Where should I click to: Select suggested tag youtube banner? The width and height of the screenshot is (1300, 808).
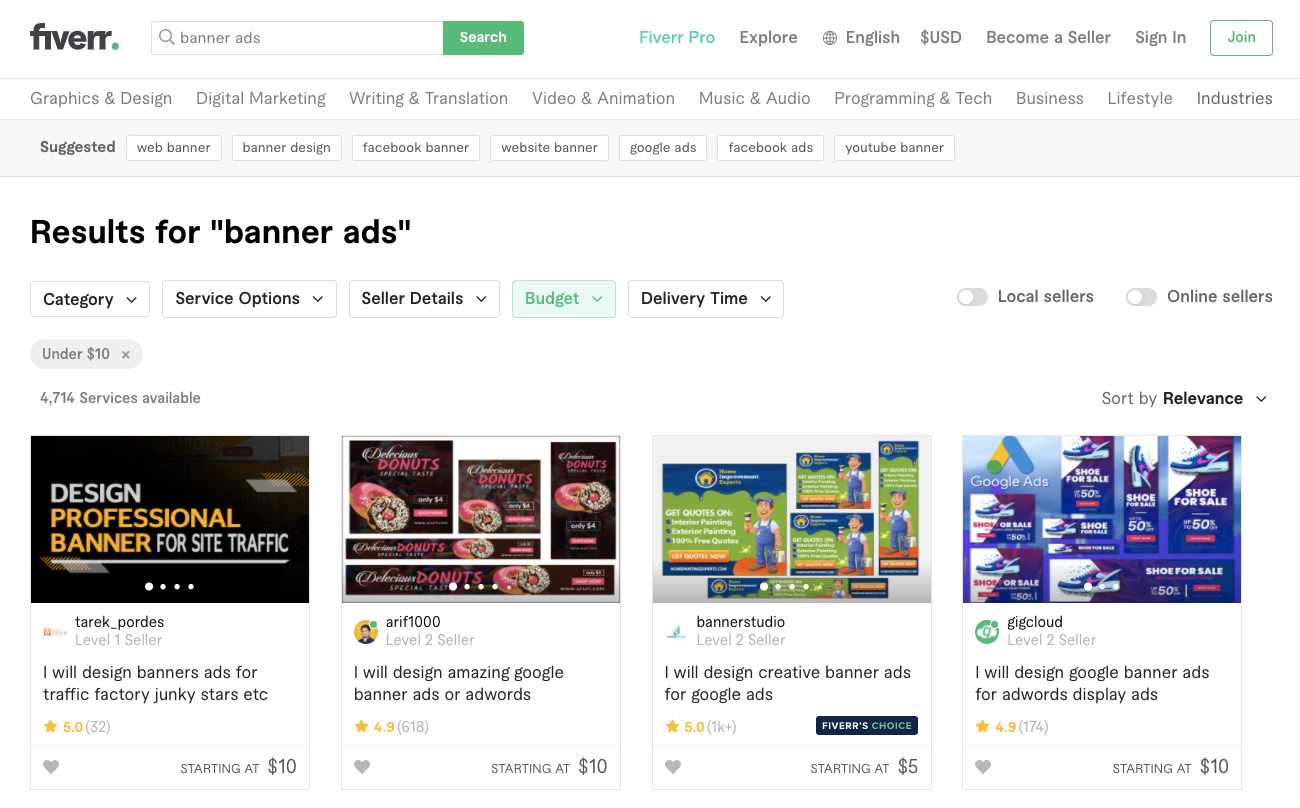(x=895, y=148)
